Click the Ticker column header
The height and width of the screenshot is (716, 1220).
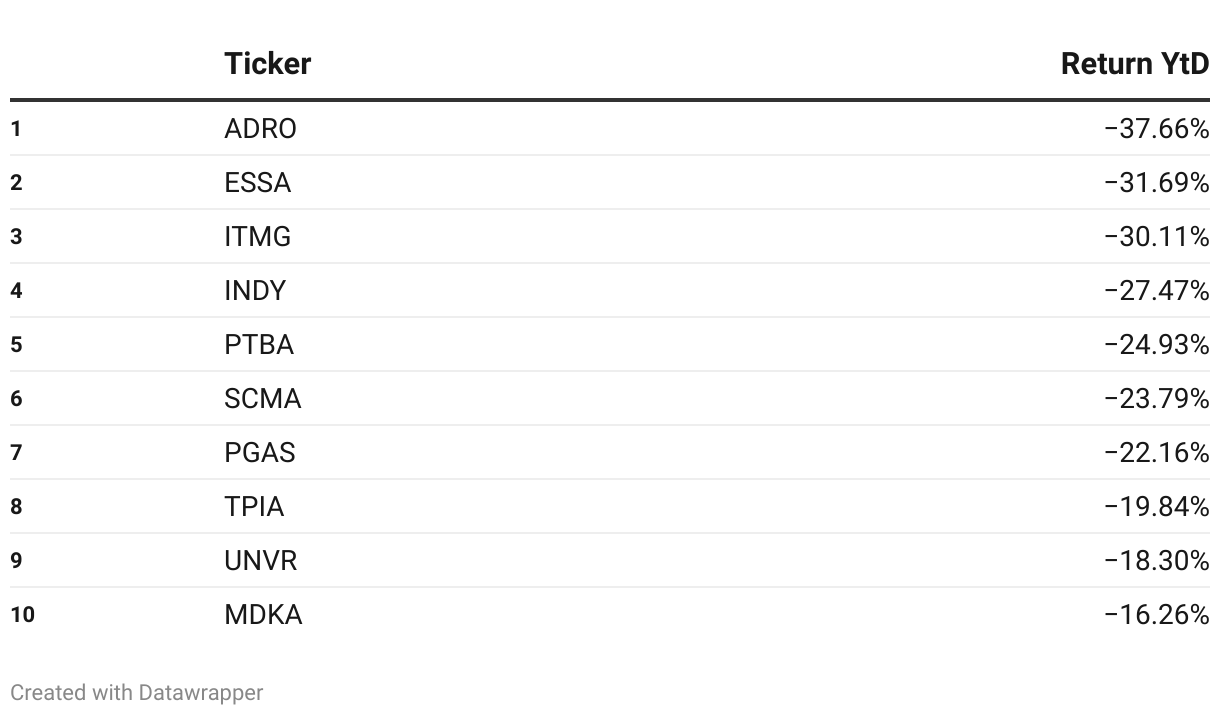click(x=267, y=64)
